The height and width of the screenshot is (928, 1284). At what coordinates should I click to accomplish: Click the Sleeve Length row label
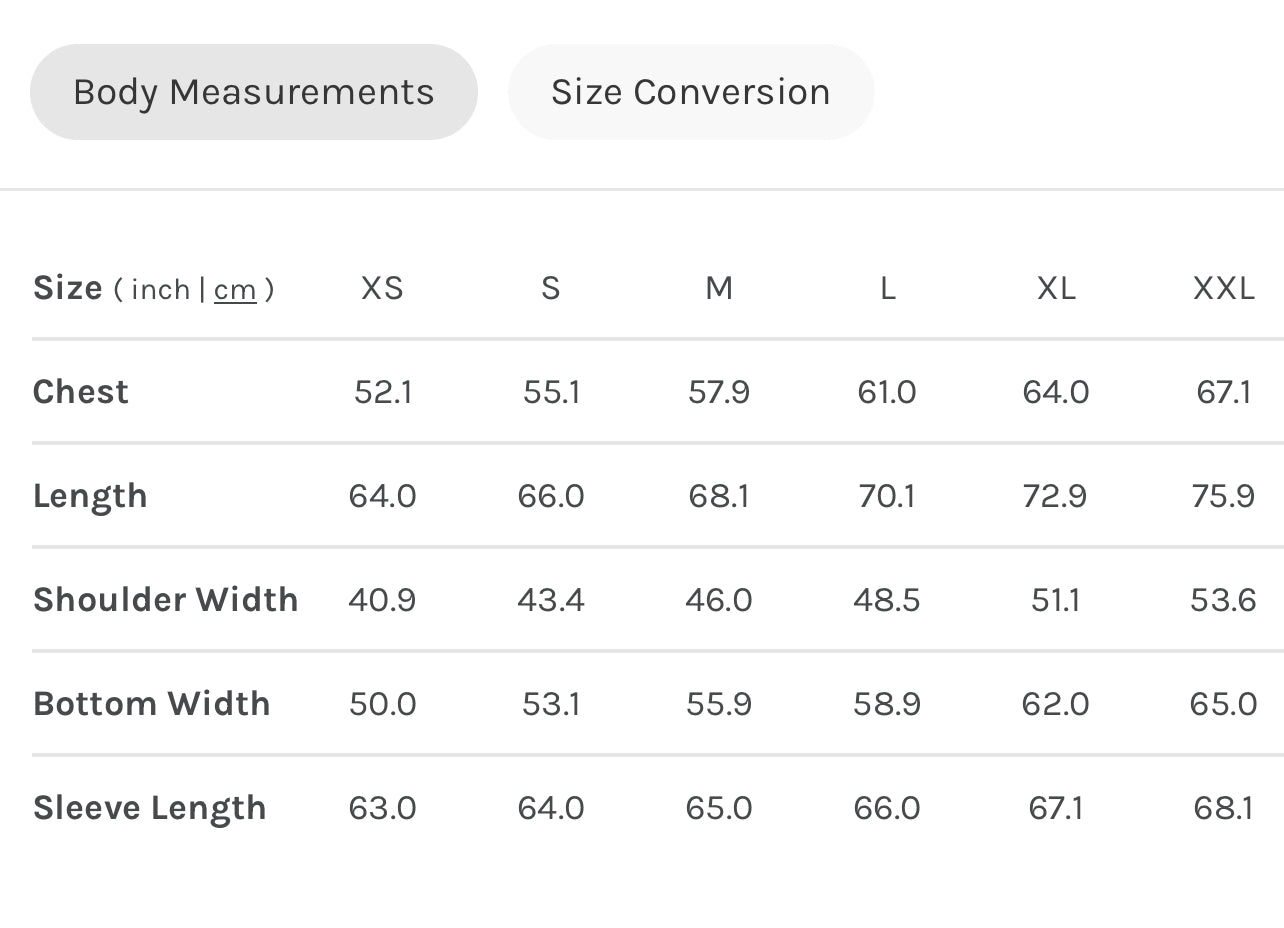[x=150, y=807]
